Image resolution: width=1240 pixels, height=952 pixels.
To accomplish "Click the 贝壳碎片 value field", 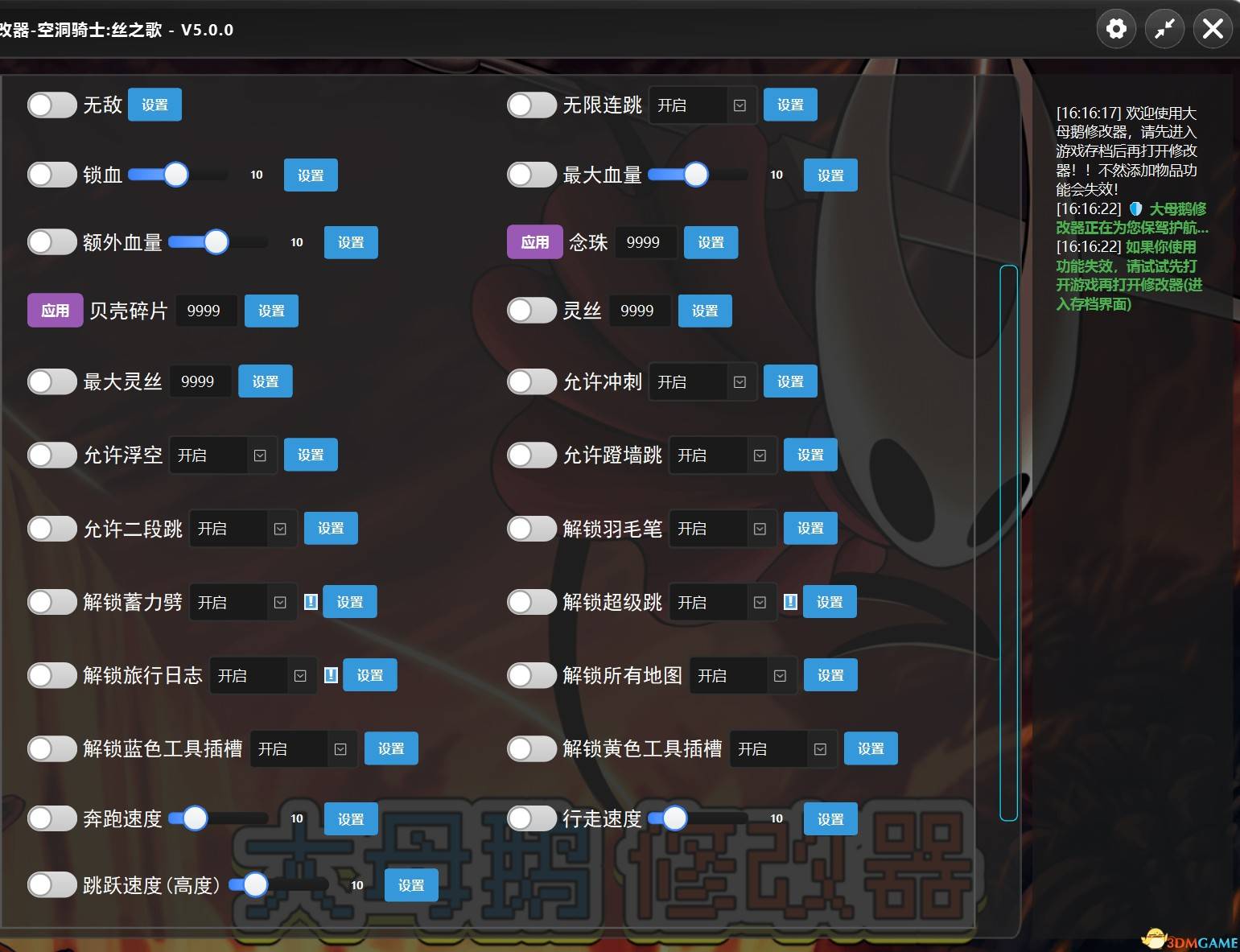I will [x=207, y=311].
